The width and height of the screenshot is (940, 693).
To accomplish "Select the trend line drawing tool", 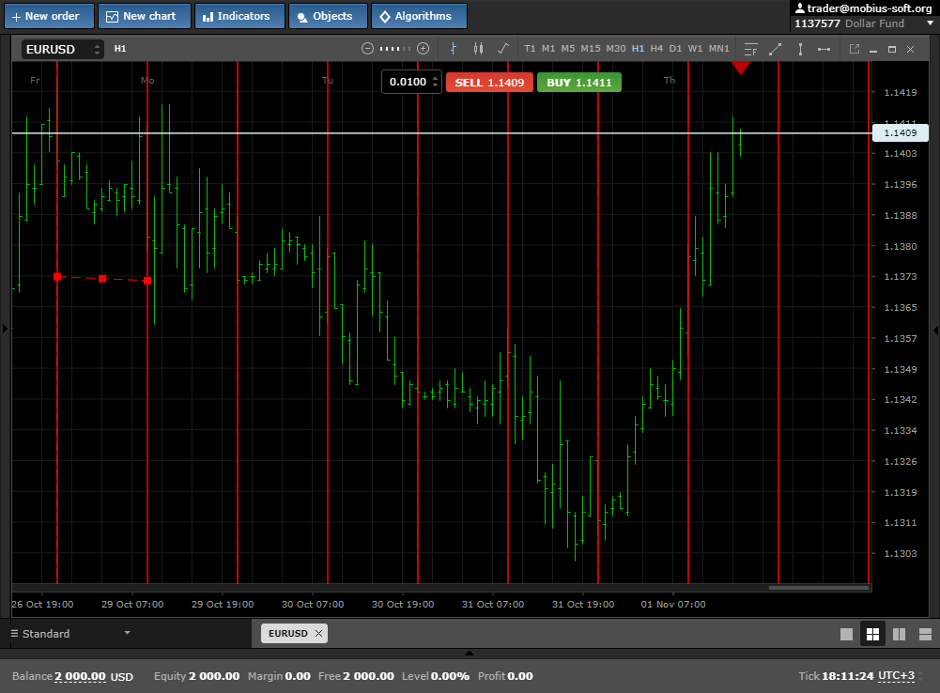I will click(x=775, y=49).
